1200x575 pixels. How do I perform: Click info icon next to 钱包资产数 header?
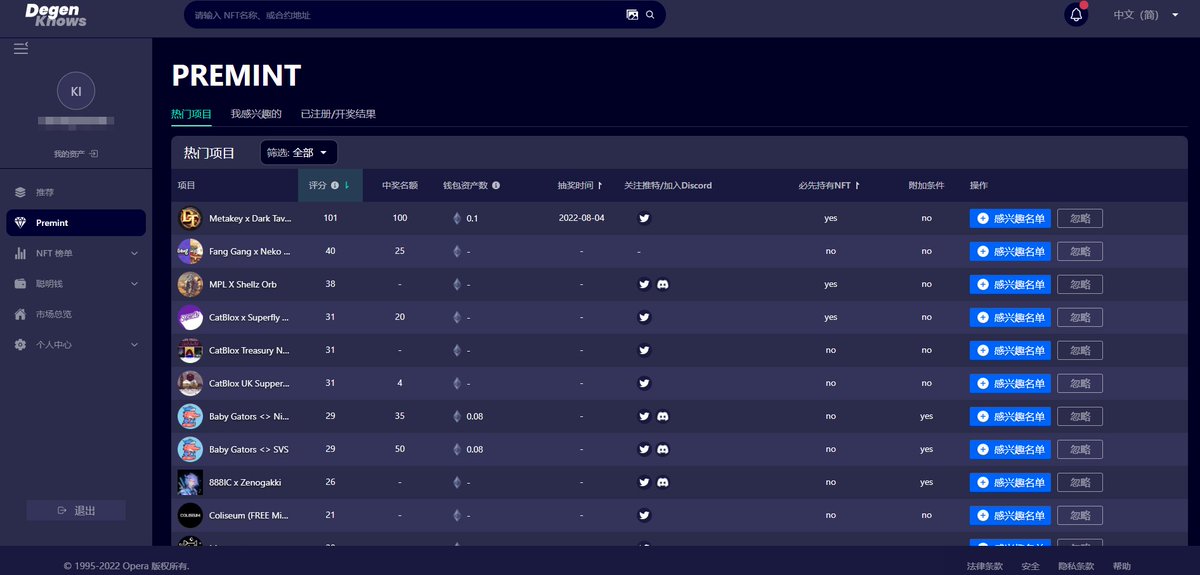click(x=496, y=185)
